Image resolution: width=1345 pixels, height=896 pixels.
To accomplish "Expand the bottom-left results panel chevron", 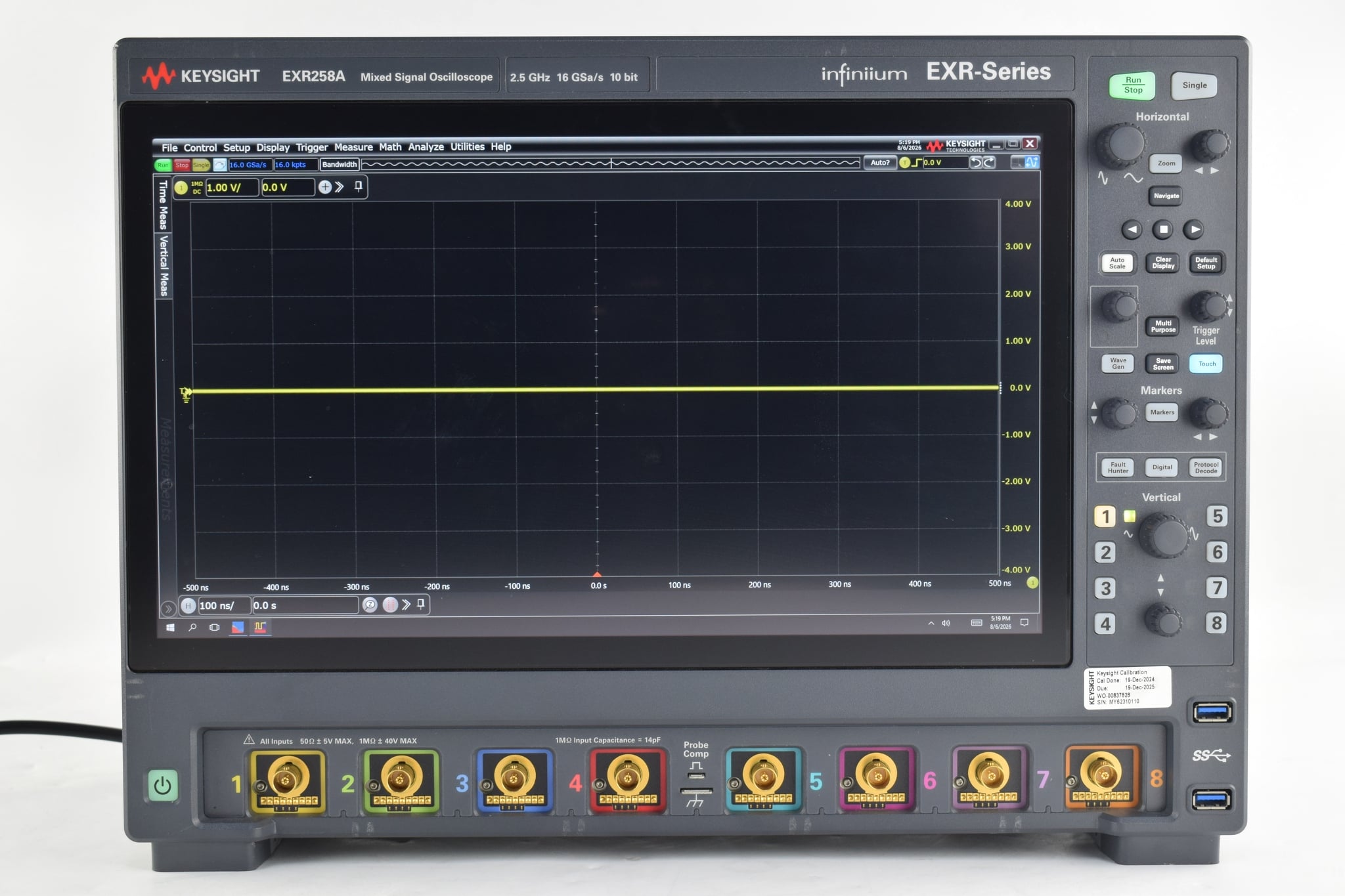I will (x=168, y=608).
